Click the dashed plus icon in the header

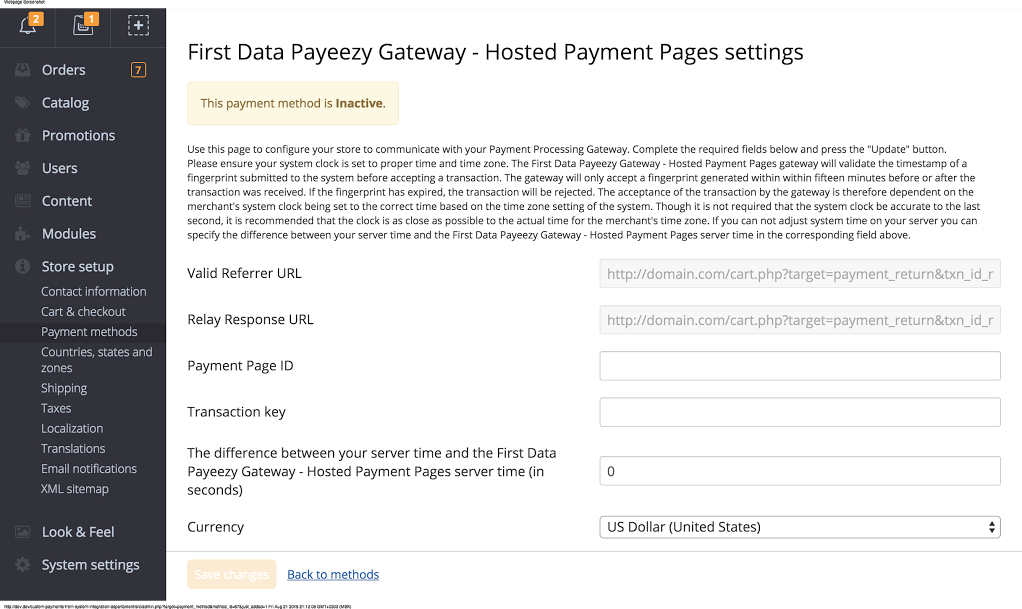pos(137,27)
